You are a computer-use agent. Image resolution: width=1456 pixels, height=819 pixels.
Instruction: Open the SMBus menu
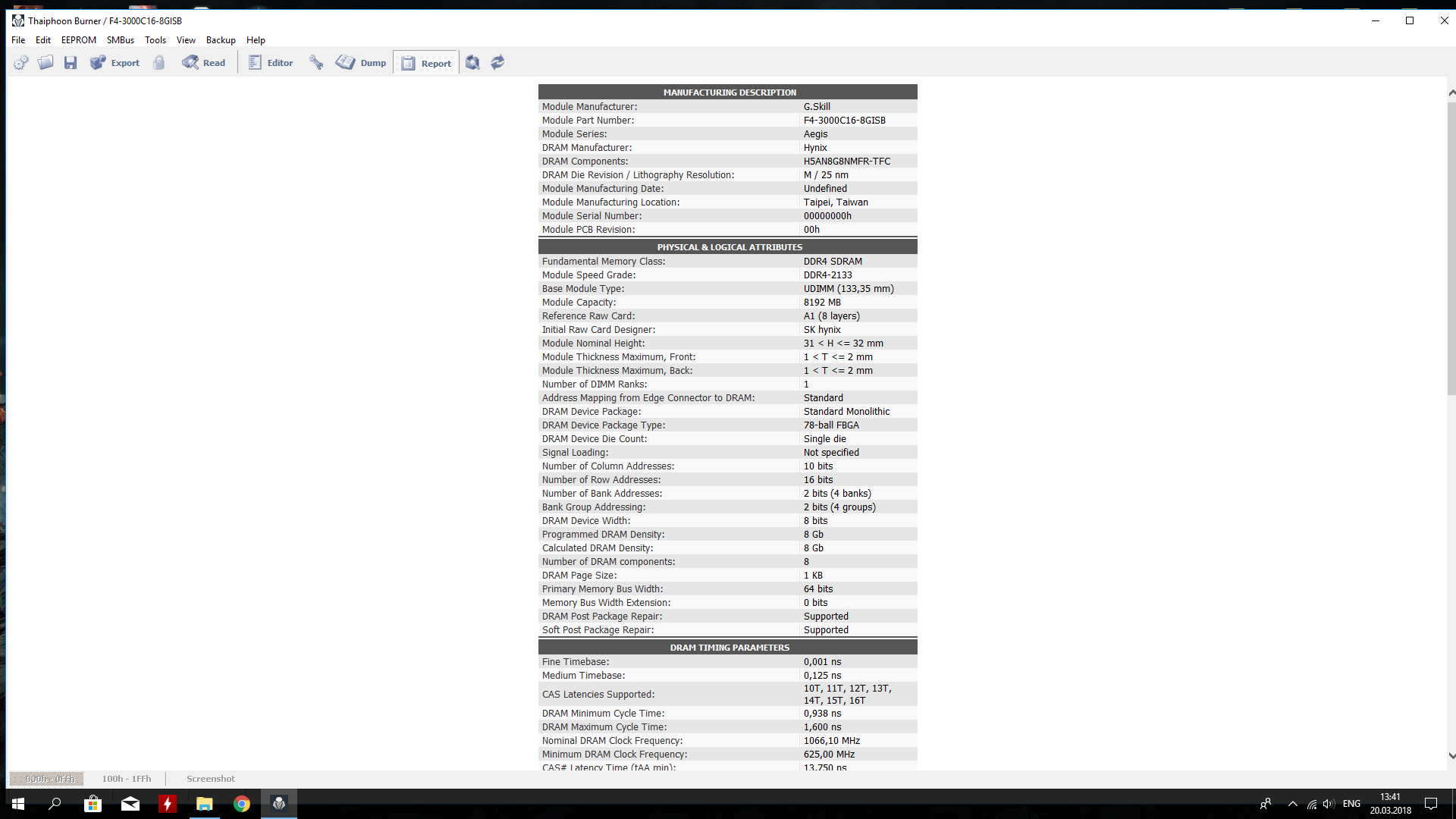pos(121,40)
